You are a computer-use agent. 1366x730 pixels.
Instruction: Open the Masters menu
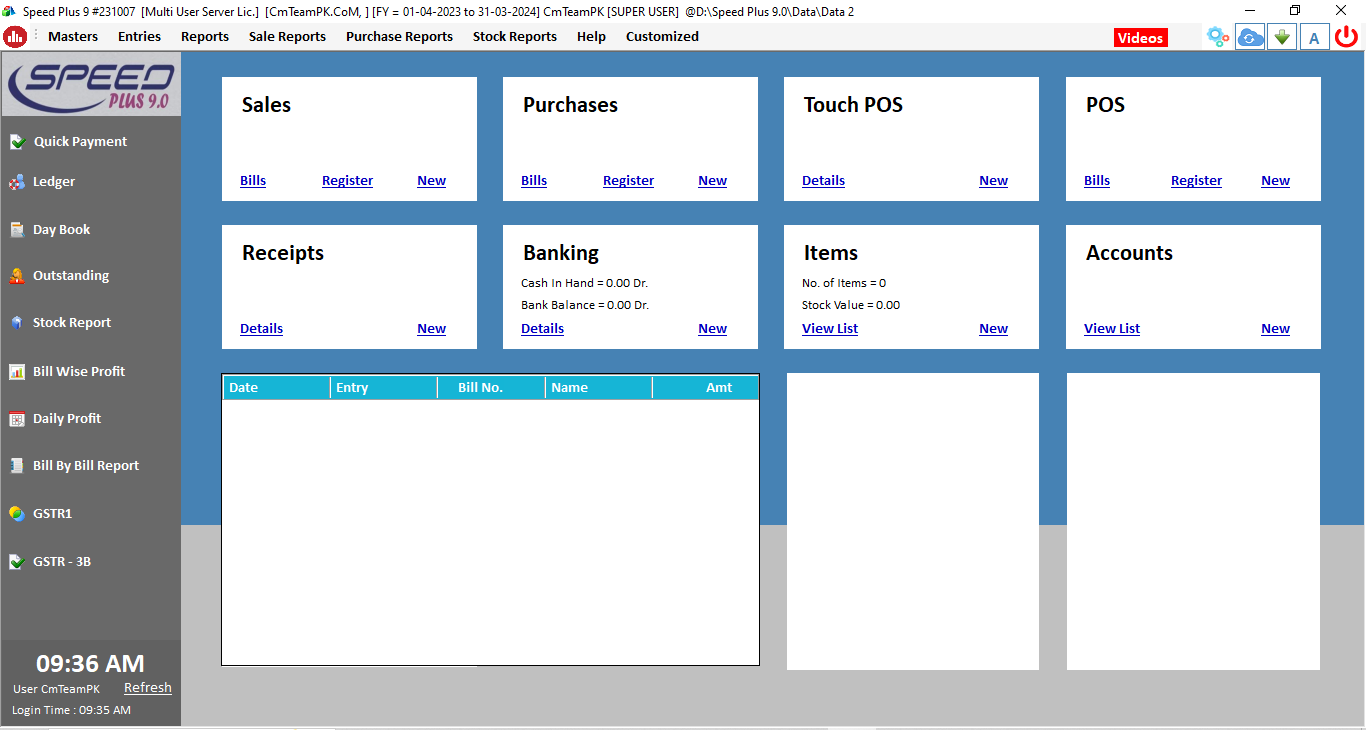point(73,37)
